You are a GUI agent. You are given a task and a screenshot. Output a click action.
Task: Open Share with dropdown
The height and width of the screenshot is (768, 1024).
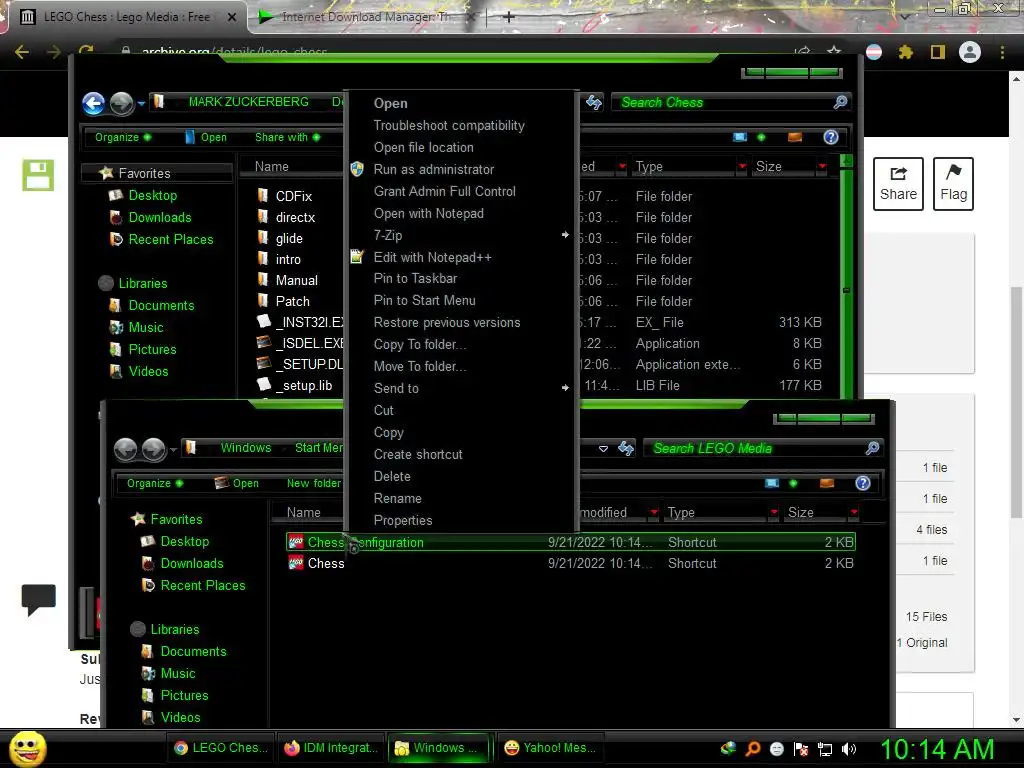287,137
